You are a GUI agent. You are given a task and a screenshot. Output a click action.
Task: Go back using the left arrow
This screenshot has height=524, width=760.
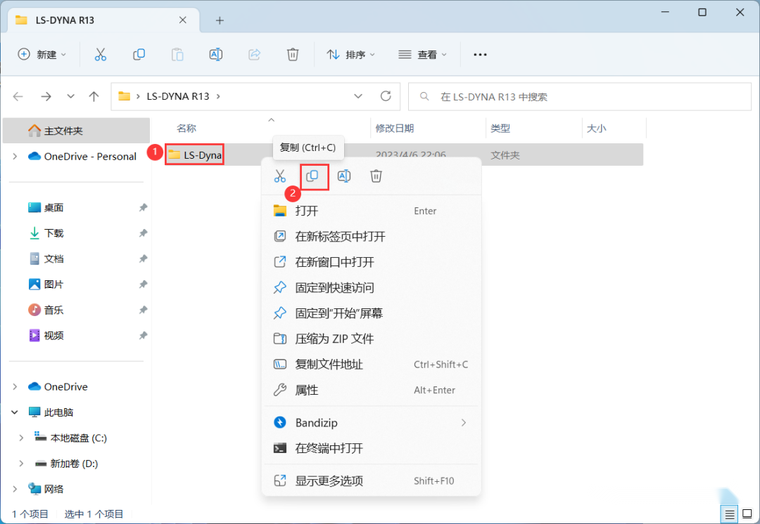(18, 96)
